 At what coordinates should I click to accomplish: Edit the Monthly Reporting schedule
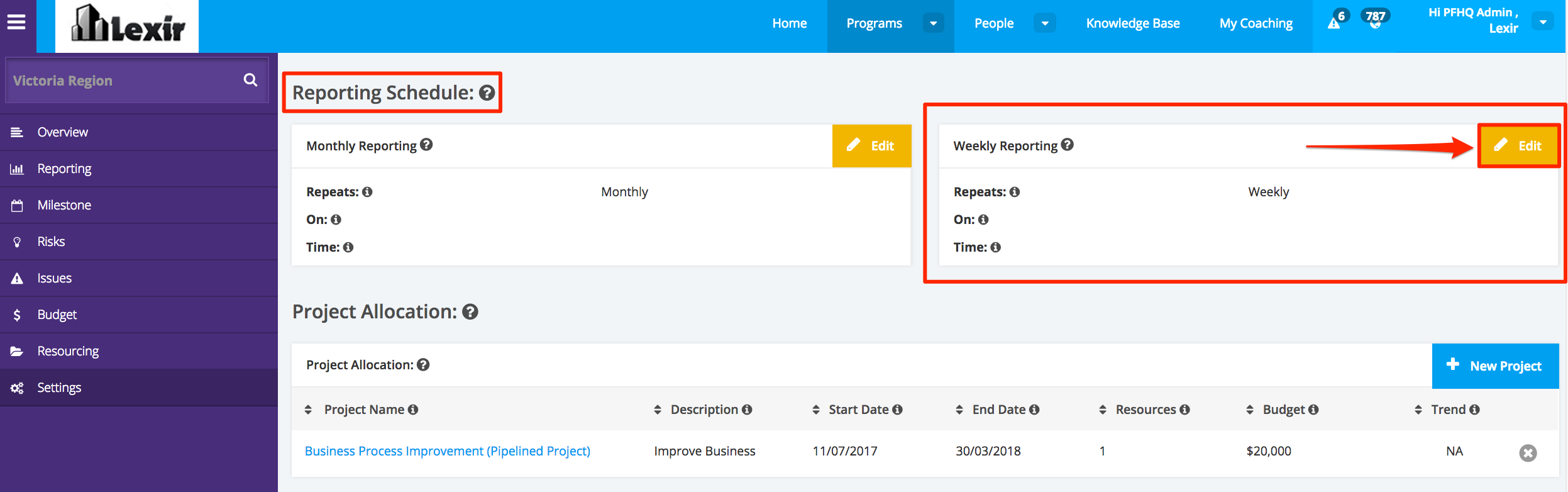[871, 146]
